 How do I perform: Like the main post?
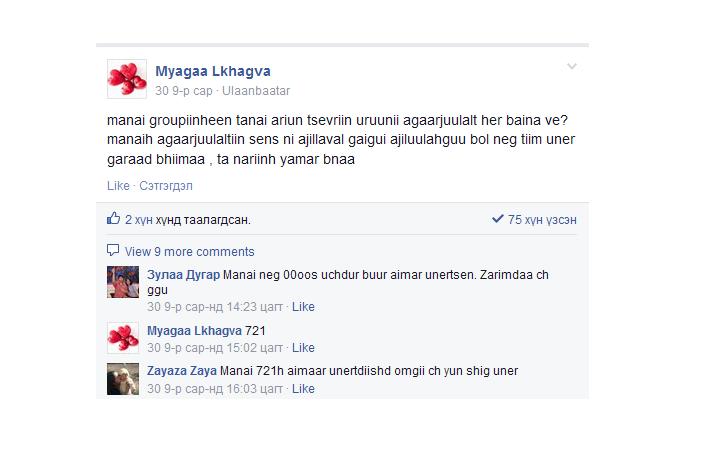click(x=118, y=186)
